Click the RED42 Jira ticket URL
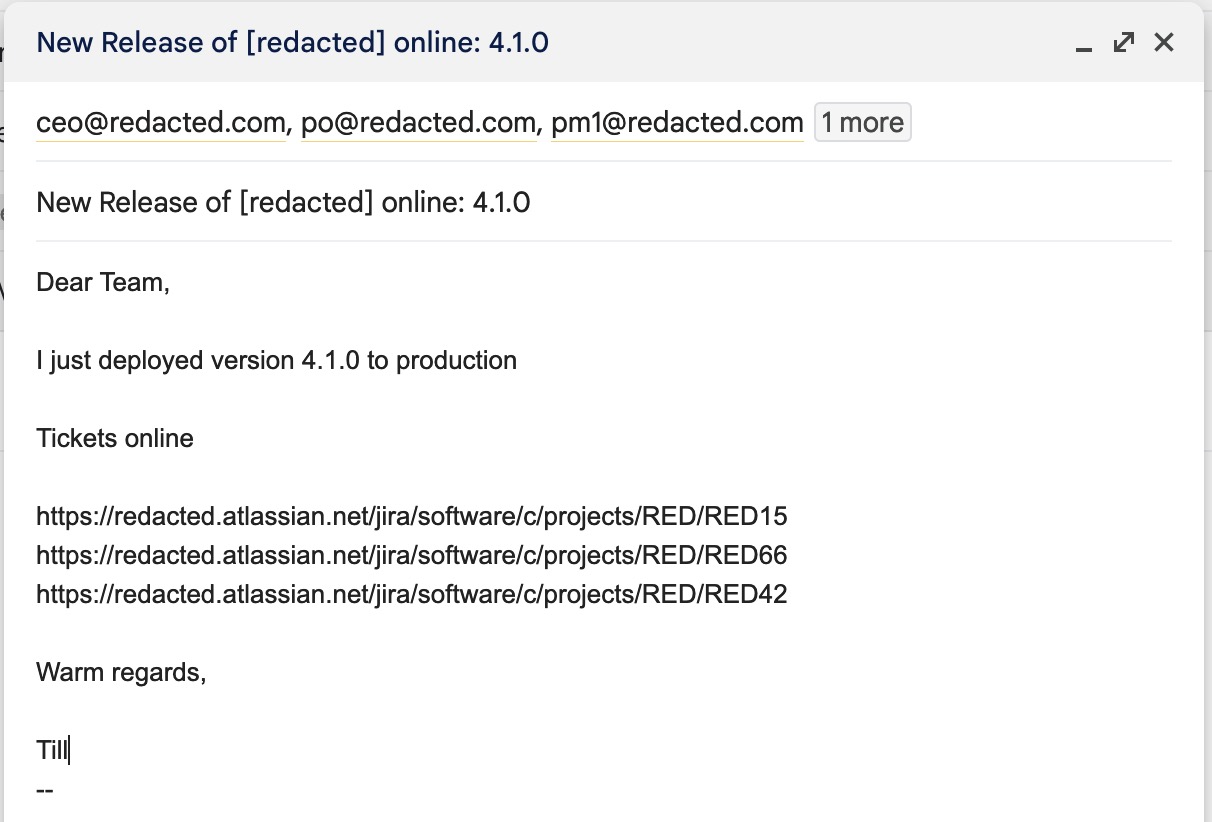1212x822 pixels. (x=411, y=594)
